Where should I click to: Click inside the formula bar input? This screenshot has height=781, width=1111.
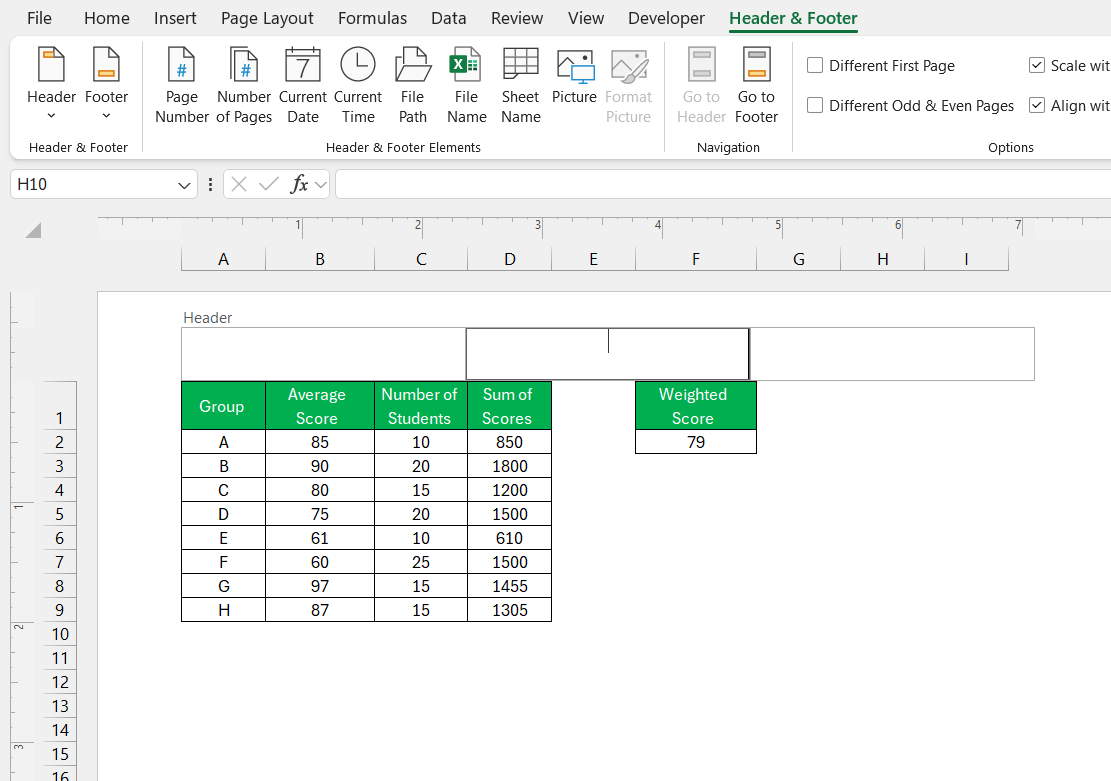coord(723,184)
